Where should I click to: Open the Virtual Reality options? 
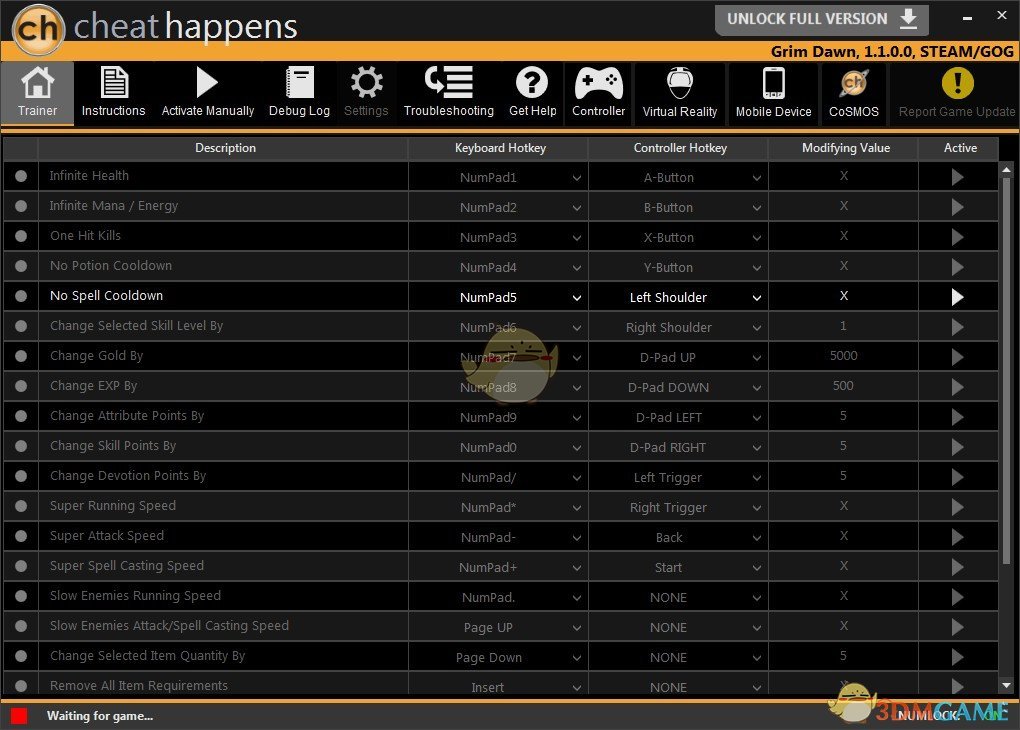680,92
